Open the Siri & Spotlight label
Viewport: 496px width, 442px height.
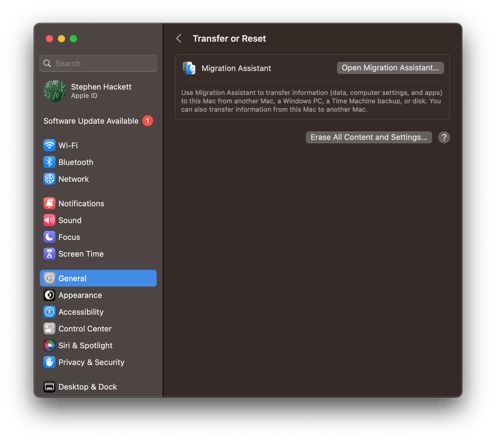(85, 346)
